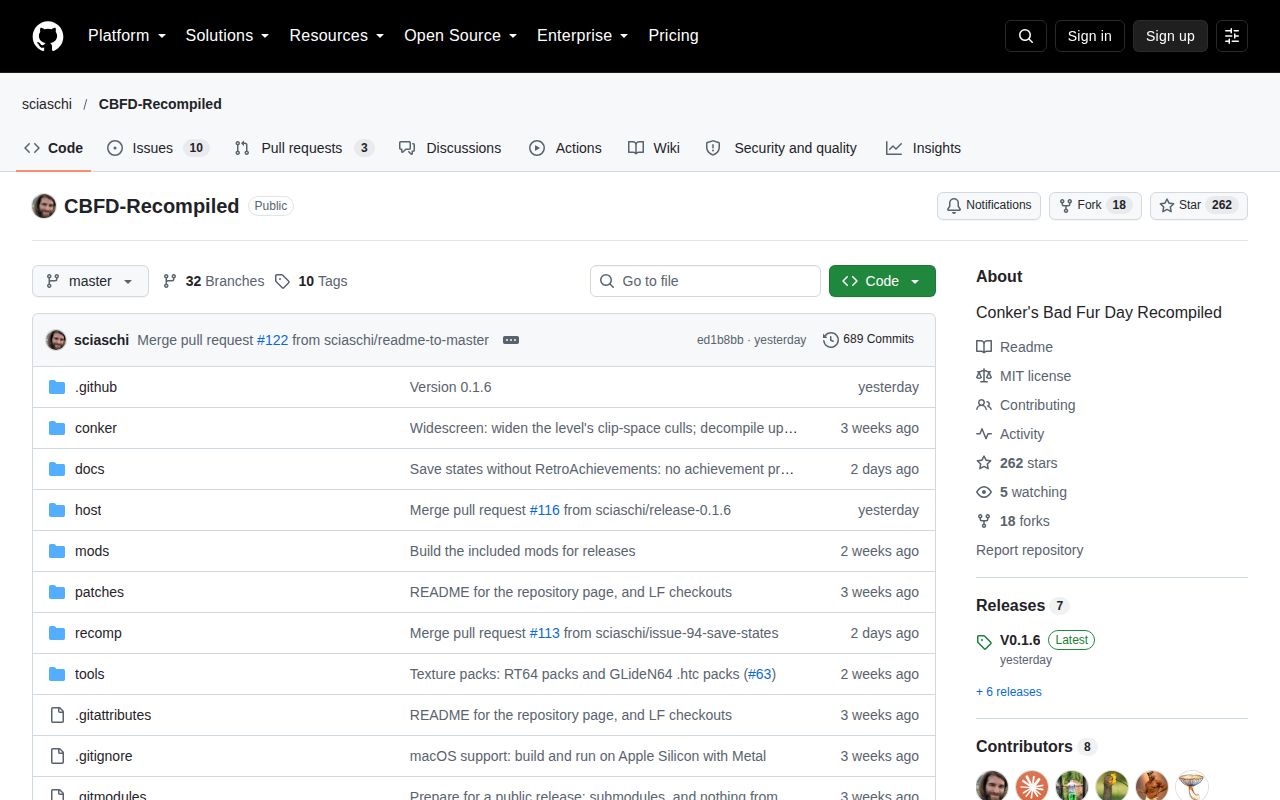The height and width of the screenshot is (800, 1280).
Task: Click the sciaschi avatar beside repository title
Action: point(44,206)
